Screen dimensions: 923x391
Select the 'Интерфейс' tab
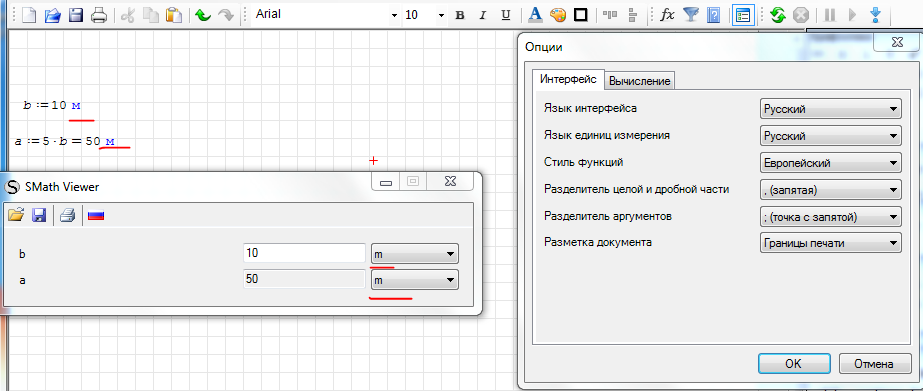click(x=568, y=79)
